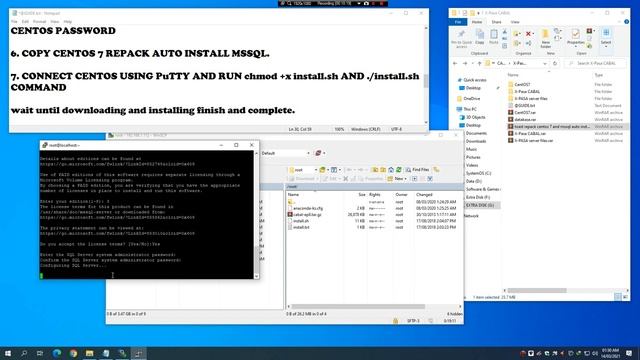The width and height of the screenshot is (640, 360).
Task: Select install.txt in WinSCP remote panel
Action: (x=301, y=227)
